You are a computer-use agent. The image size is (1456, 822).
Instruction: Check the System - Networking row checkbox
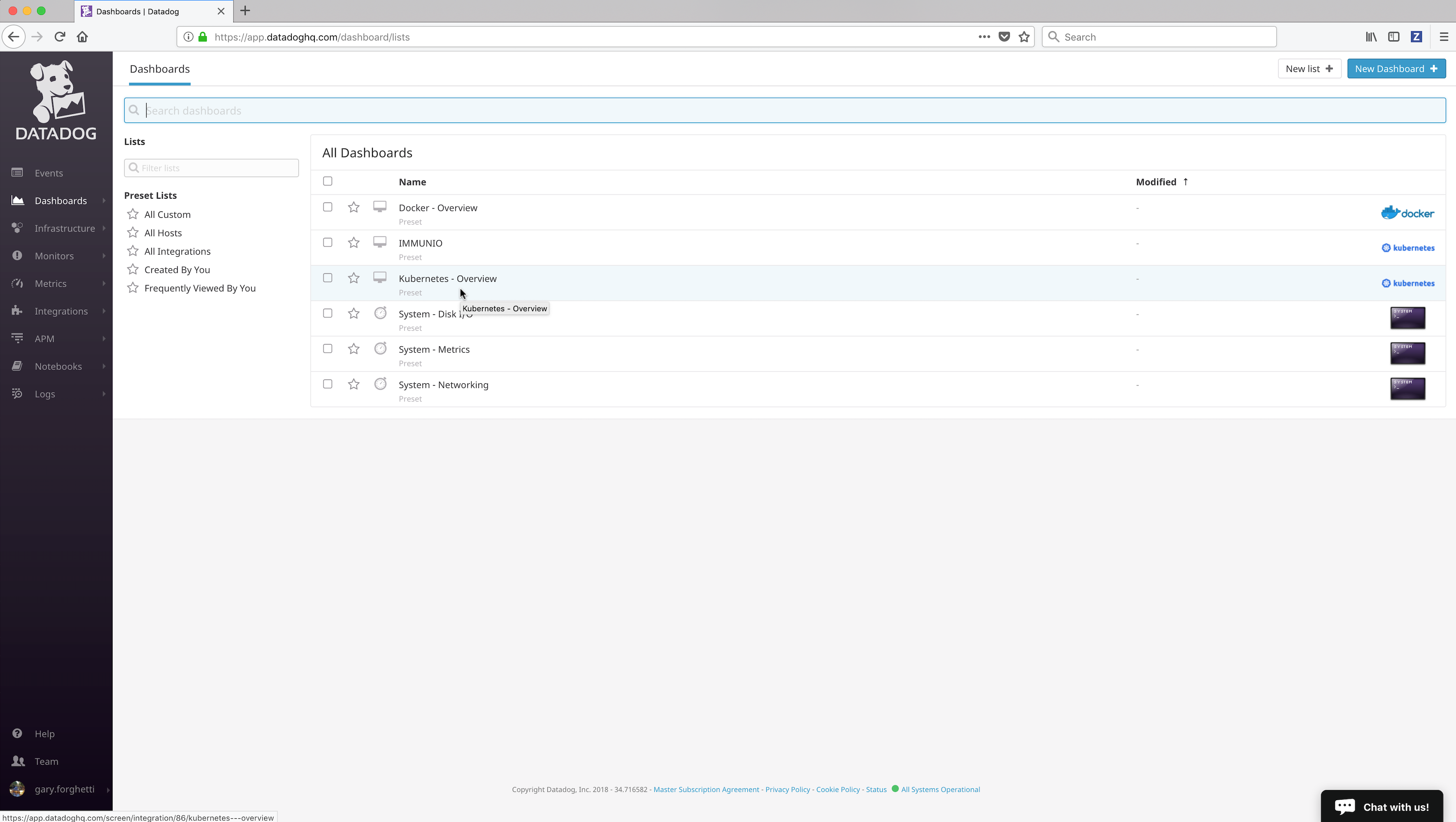point(328,384)
